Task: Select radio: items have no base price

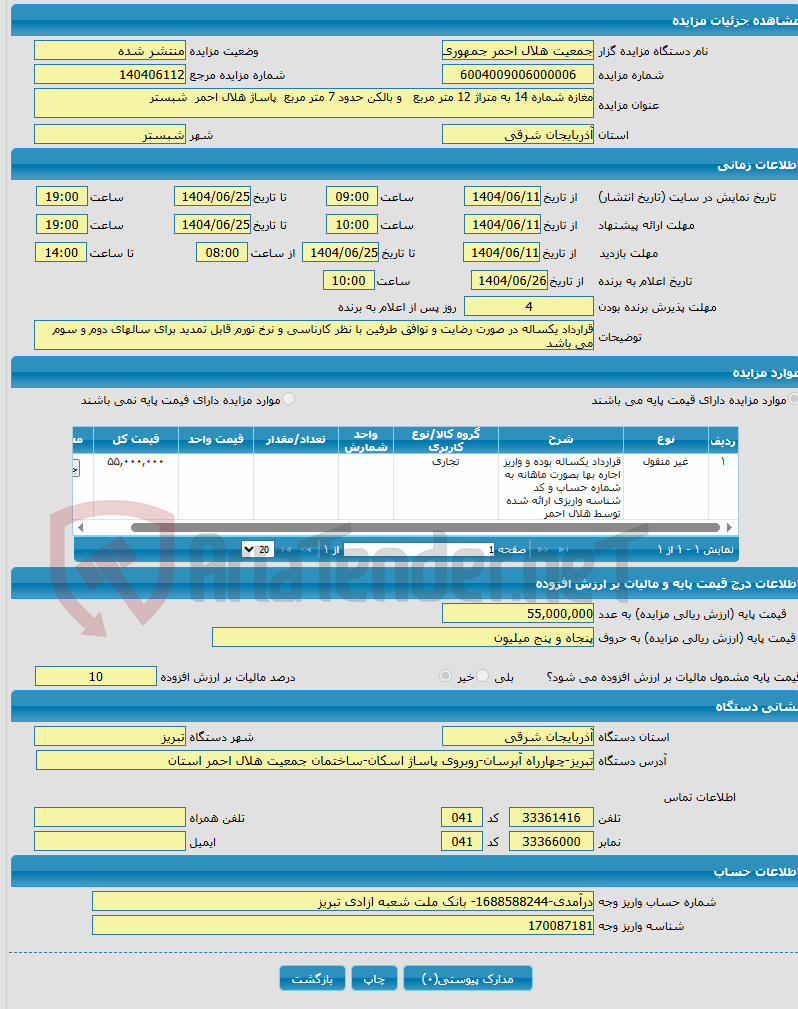Action: pyautogui.click(x=288, y=400)
